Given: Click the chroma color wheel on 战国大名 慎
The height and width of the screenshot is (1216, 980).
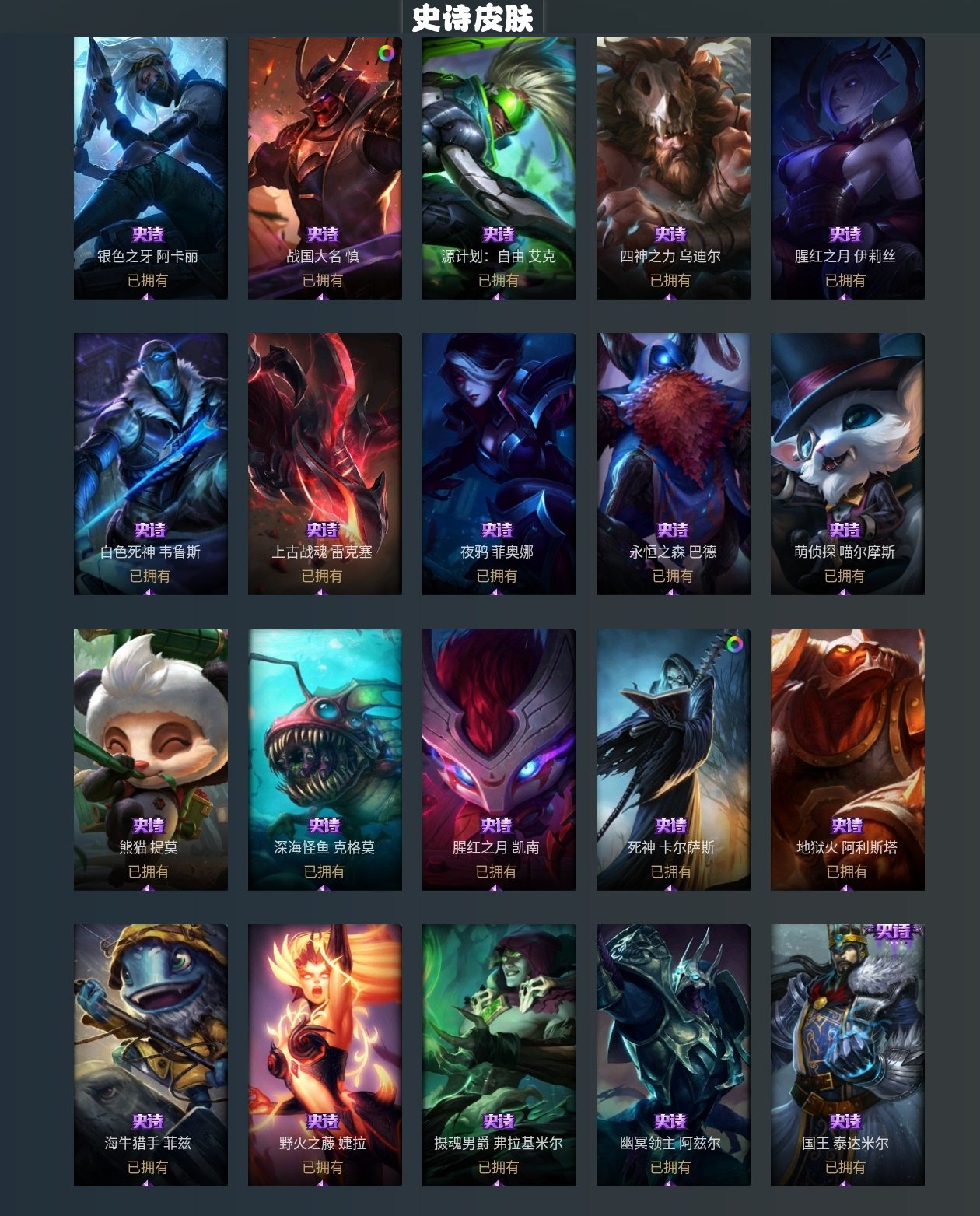Looking at the screenshot, I should click(386, 53).
